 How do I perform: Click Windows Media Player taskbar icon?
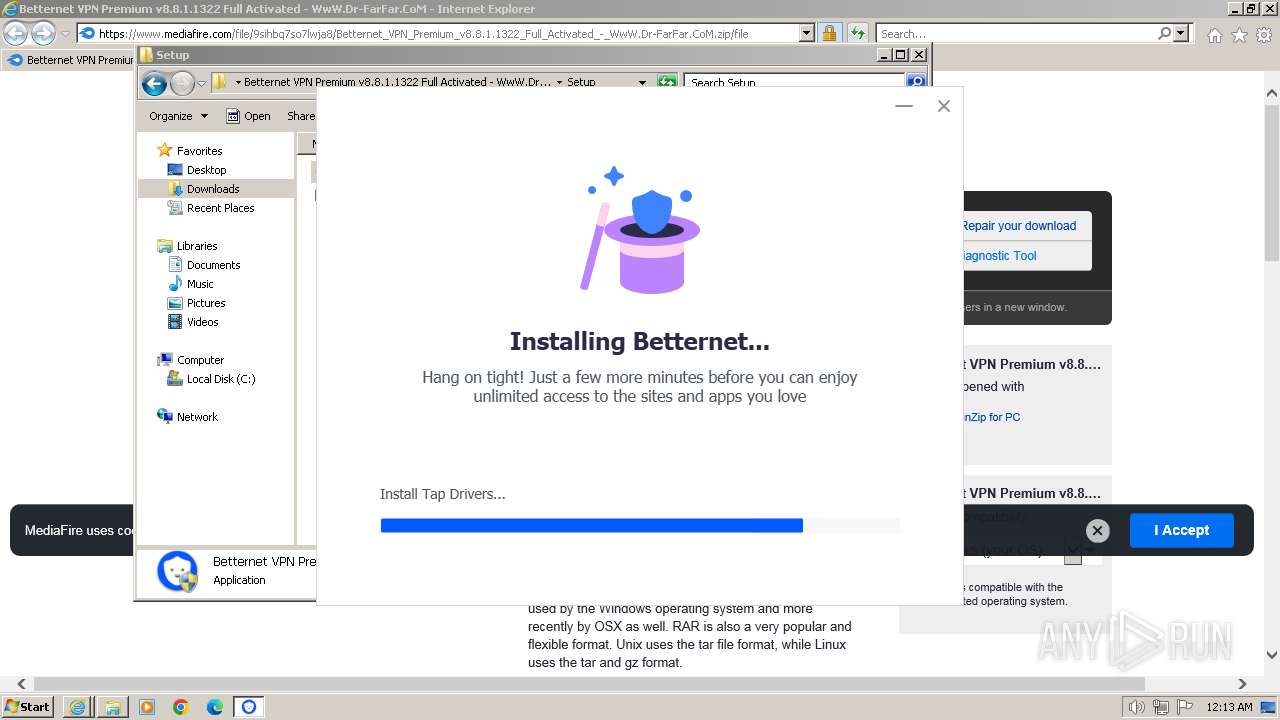(x=147, y=707)
